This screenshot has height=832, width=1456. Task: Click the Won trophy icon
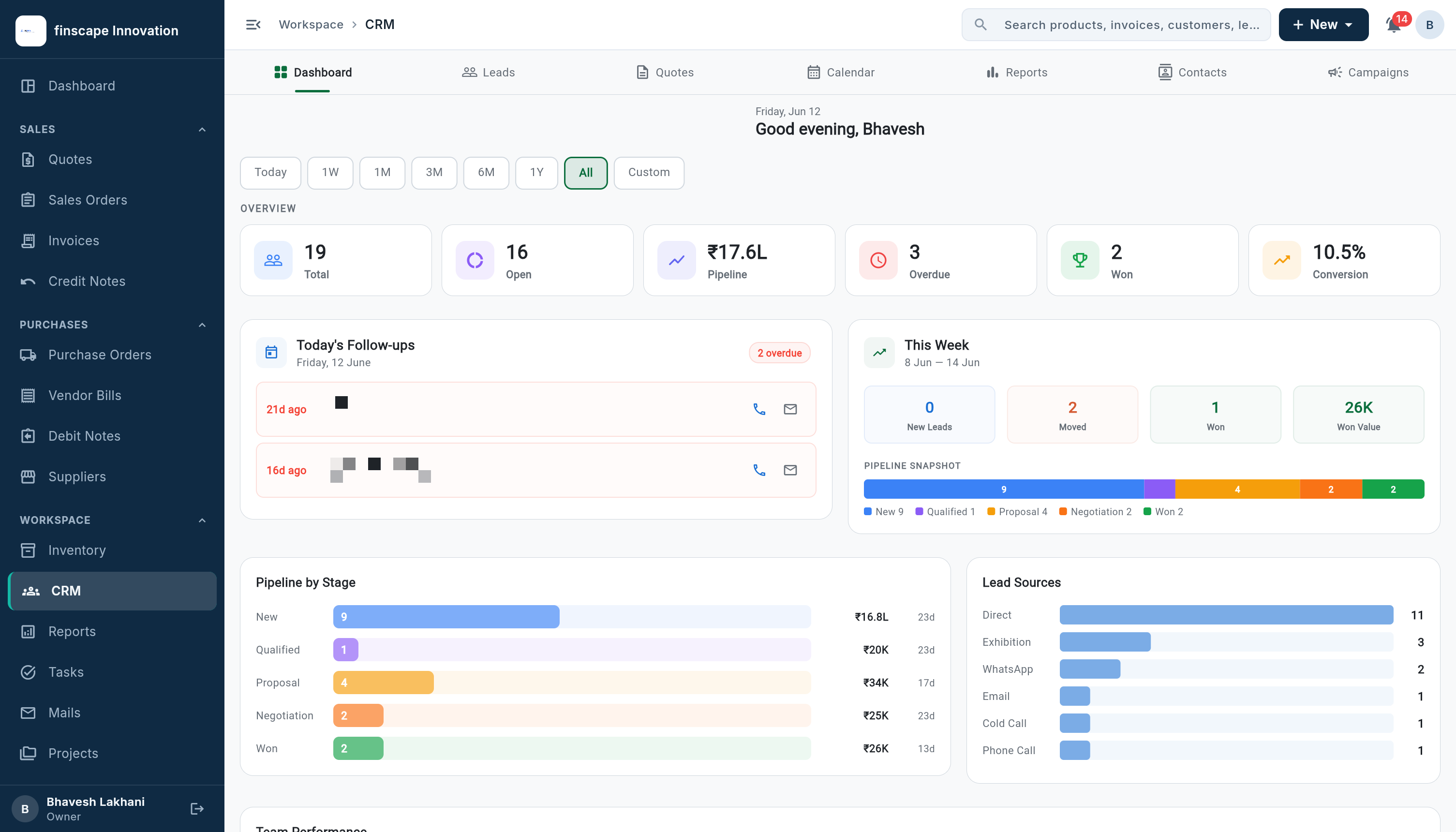tap(1080, 261)
